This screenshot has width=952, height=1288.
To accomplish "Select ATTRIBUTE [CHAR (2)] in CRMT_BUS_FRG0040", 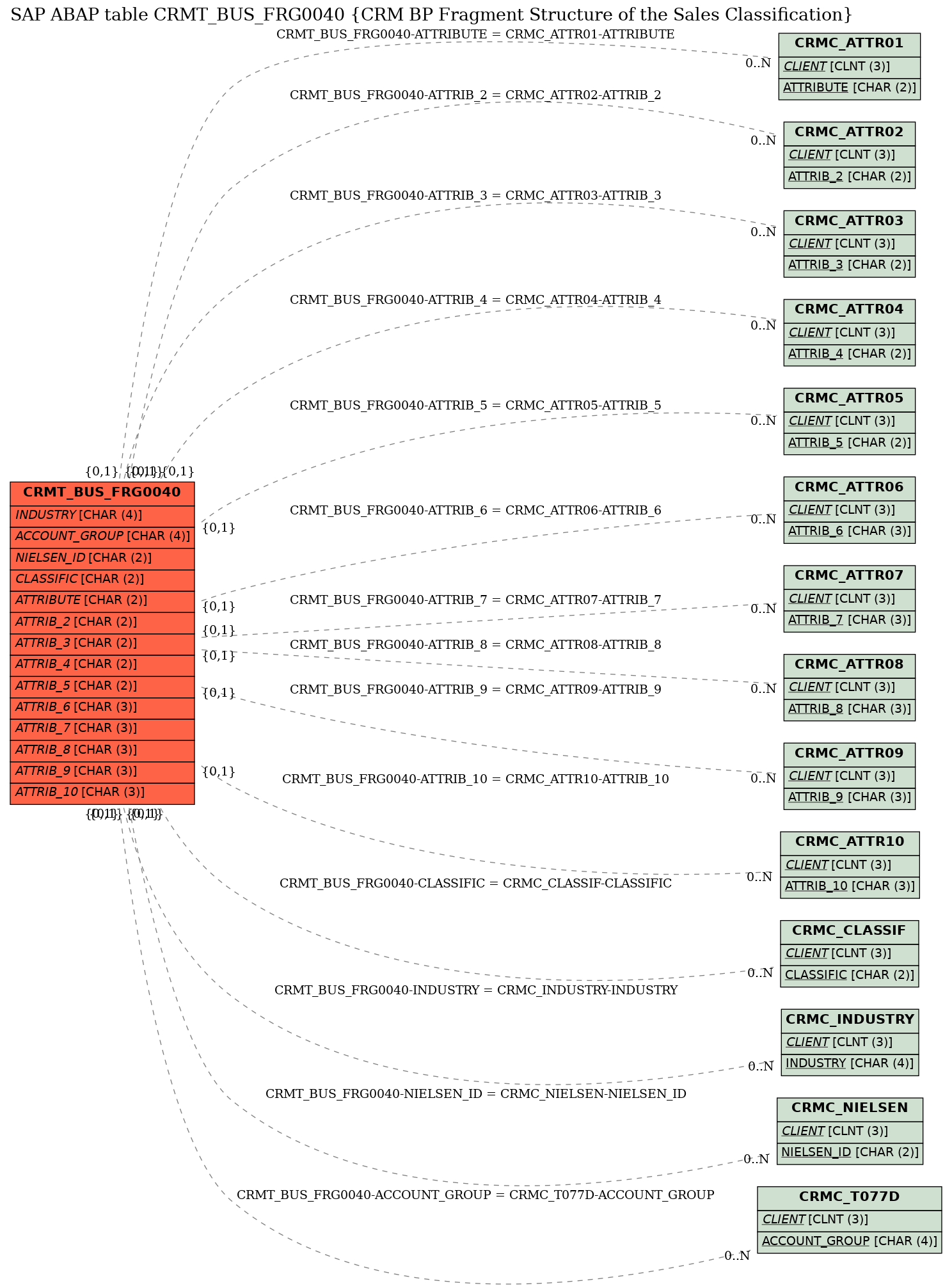I will pos(102,601).
